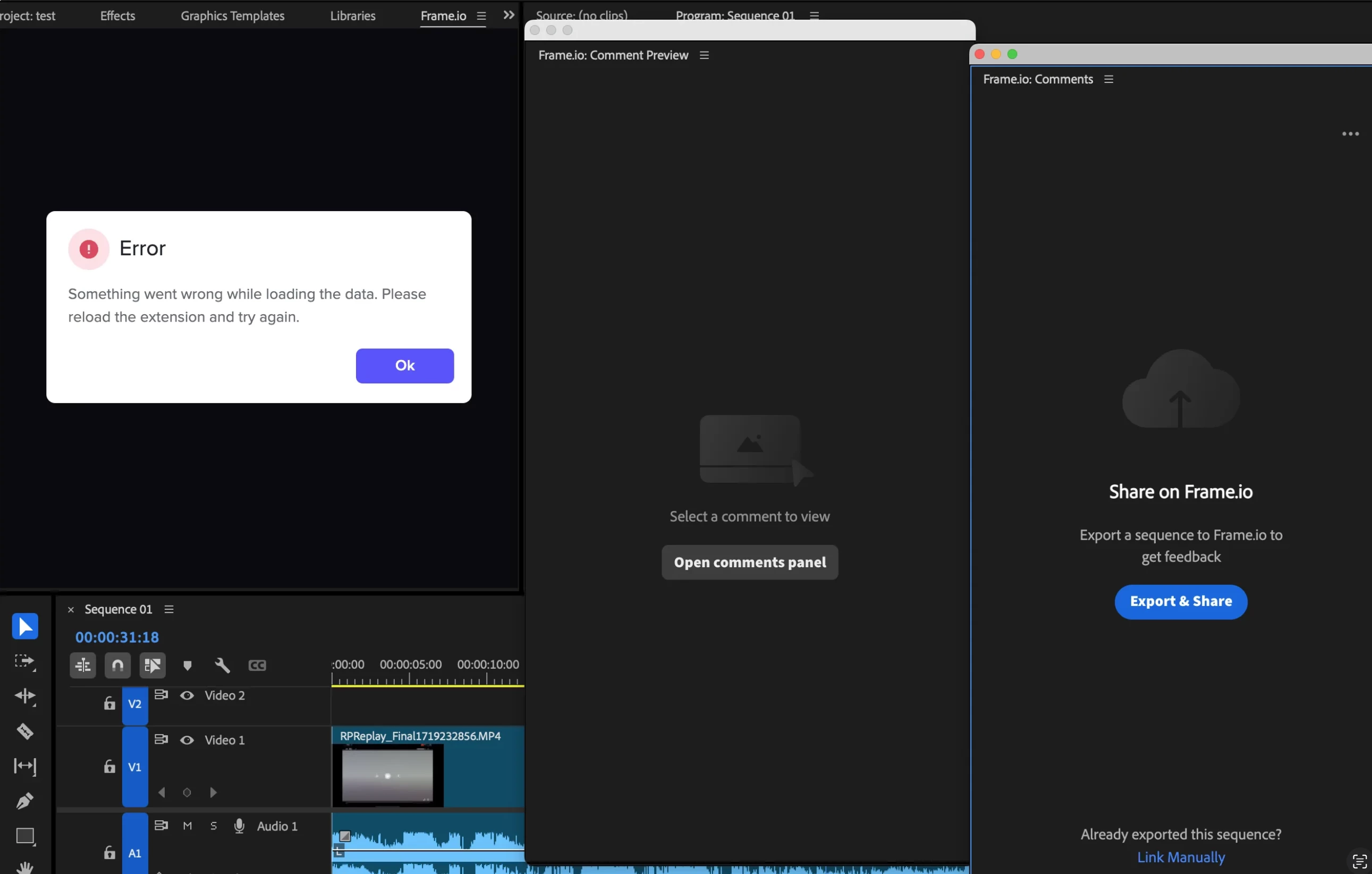Screen dimensions: 1372x874
Task: Toggle lock on the V1 track
Action: tap(109, 767)
